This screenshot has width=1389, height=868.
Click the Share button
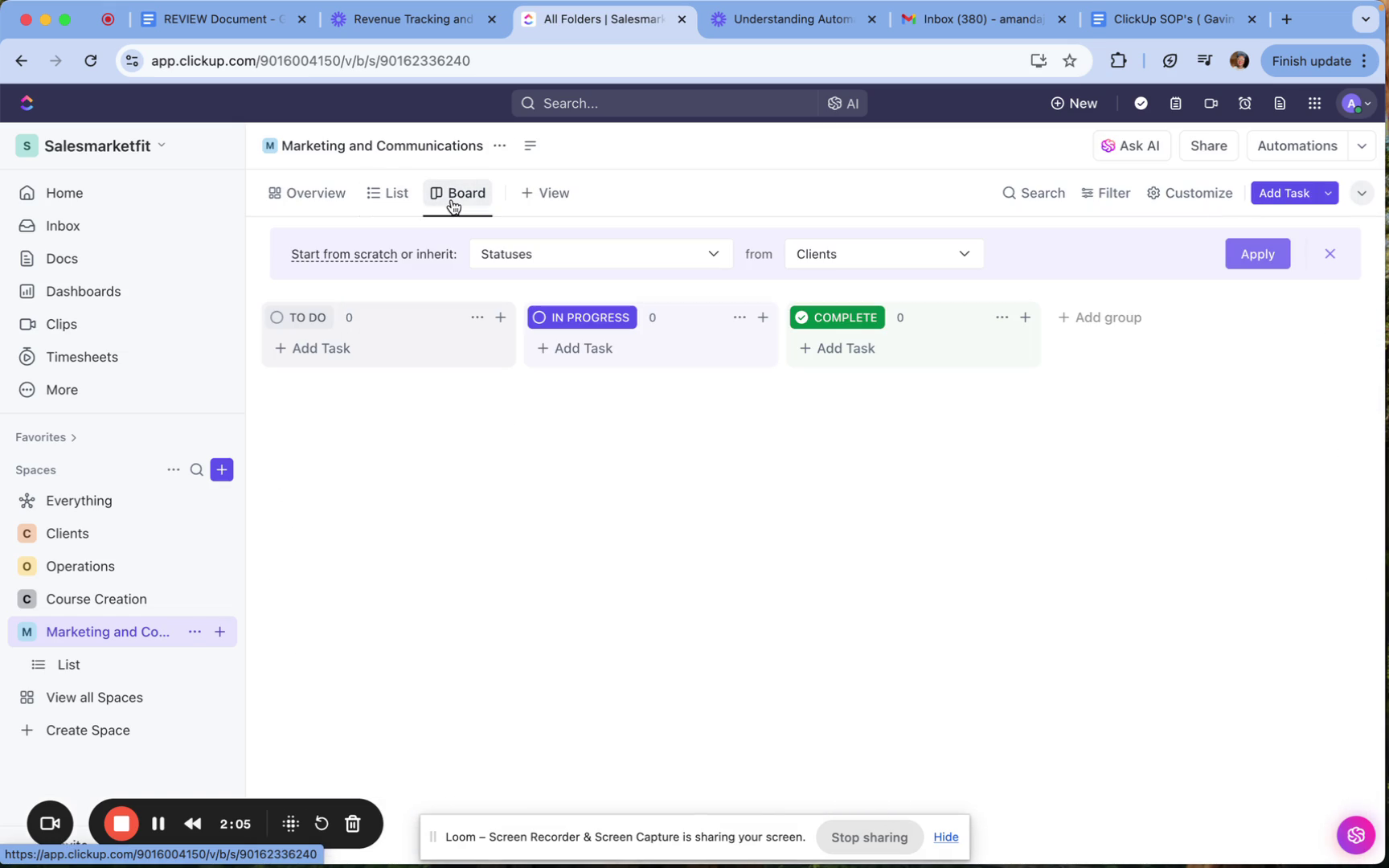pyautogui.click(x=1209, y=145)
